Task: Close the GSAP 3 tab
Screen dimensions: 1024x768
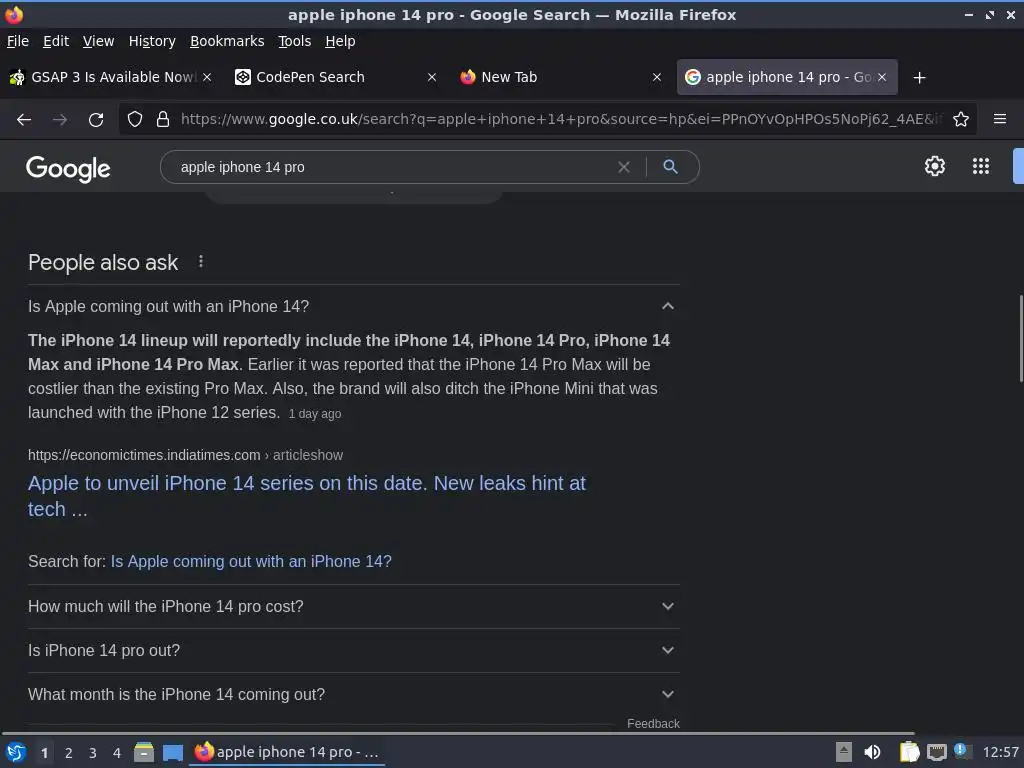Action: pyautogui.click(x=207, y=77)
